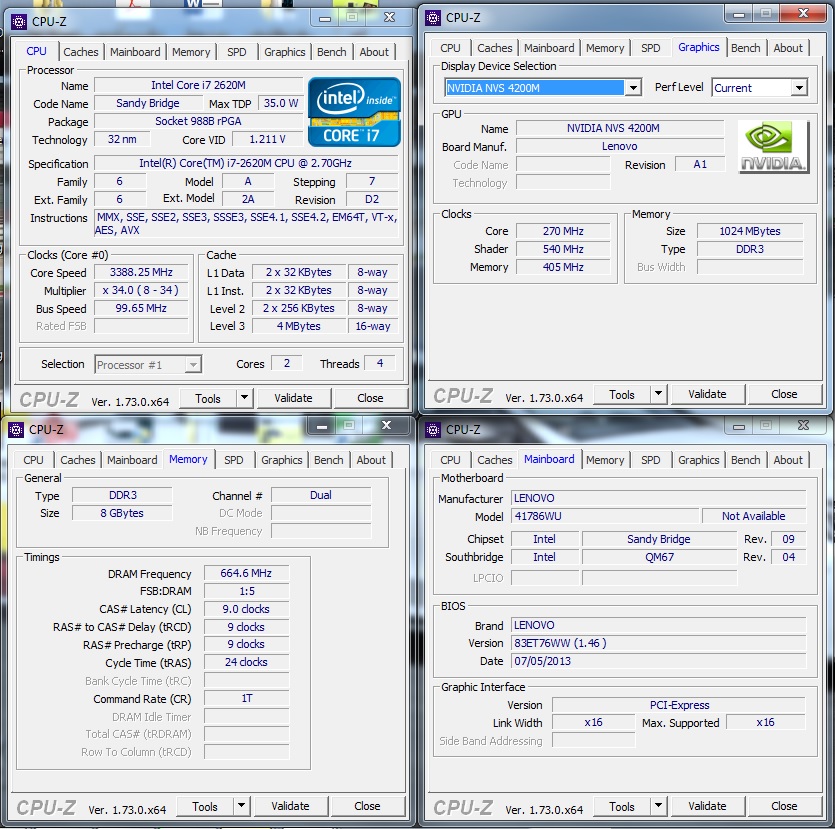Select the Graphics tab in the Memory window
This screenshot has height=829, width=835.
(282, 460)
